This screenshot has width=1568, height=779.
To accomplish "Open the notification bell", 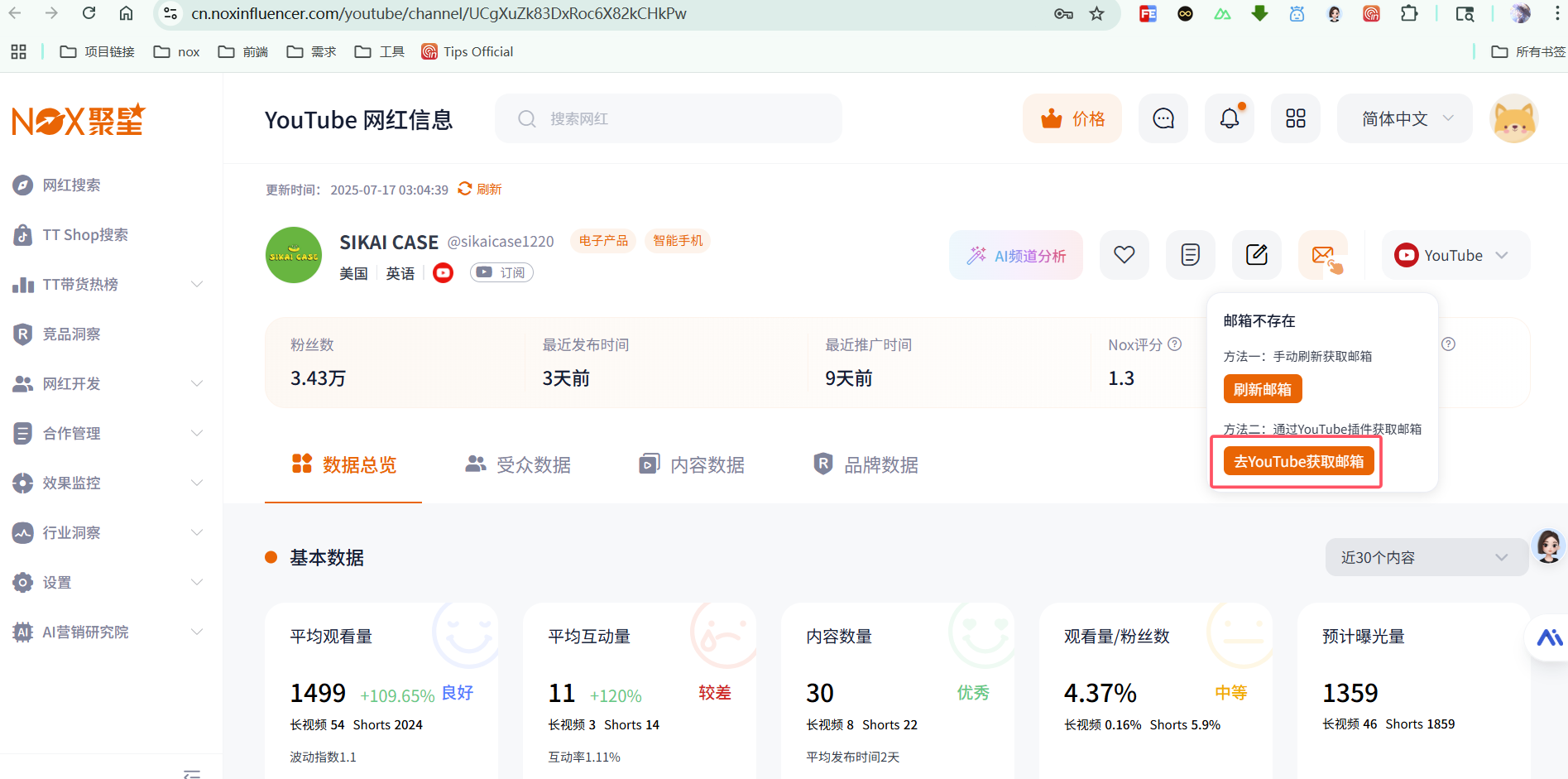I will click(x=1230, y=118).
